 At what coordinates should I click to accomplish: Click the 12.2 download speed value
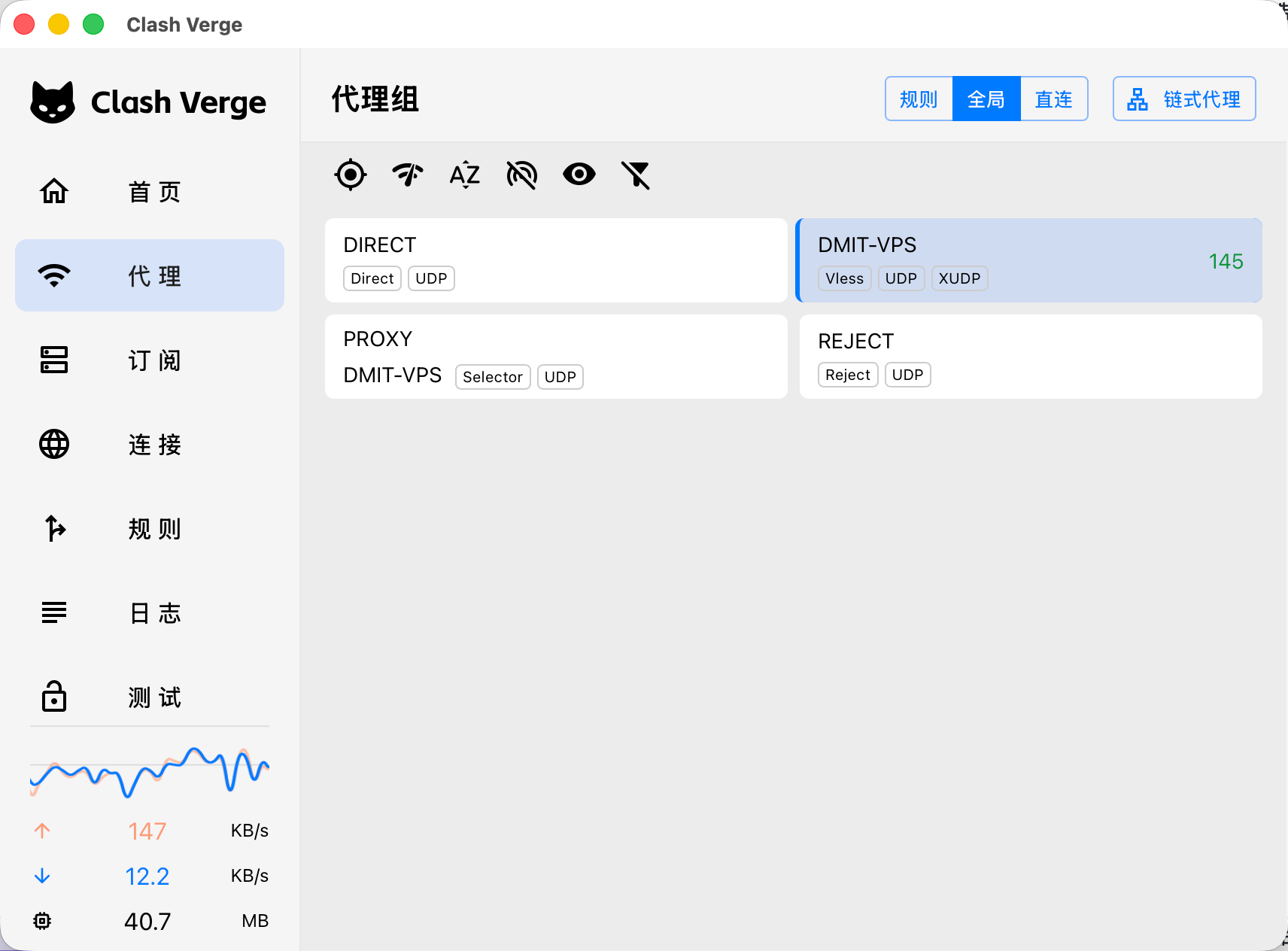[x=147, y=877]
